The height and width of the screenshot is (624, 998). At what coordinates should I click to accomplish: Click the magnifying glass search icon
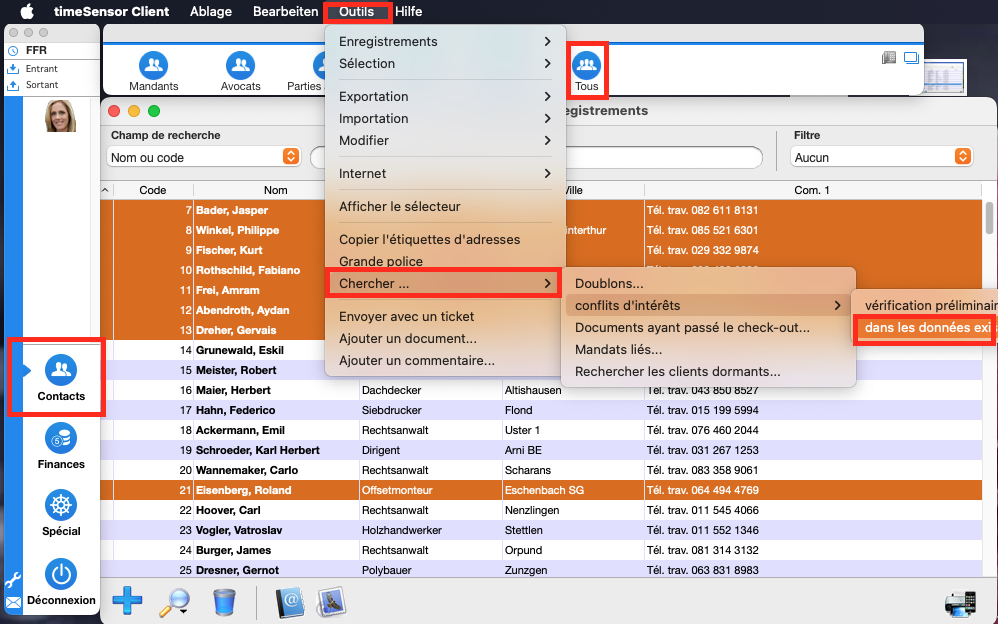(174, 602)
